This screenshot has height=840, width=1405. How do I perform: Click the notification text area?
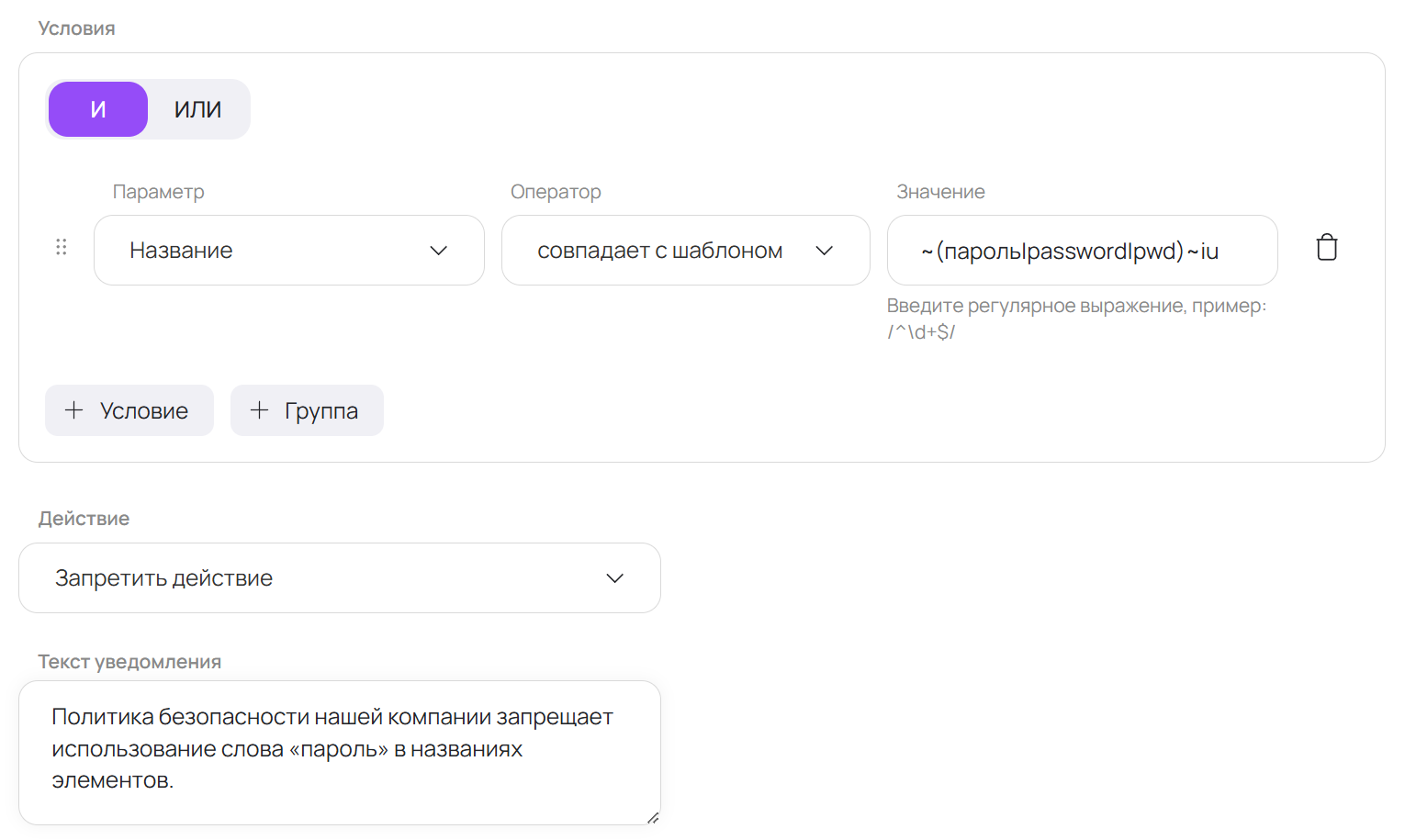(339, 748)
